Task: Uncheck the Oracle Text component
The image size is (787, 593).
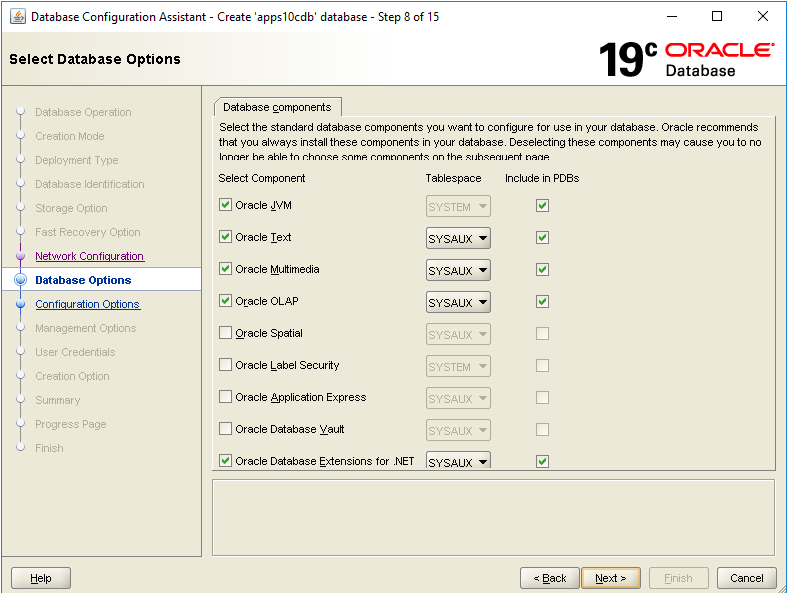Action: point(225,237)
